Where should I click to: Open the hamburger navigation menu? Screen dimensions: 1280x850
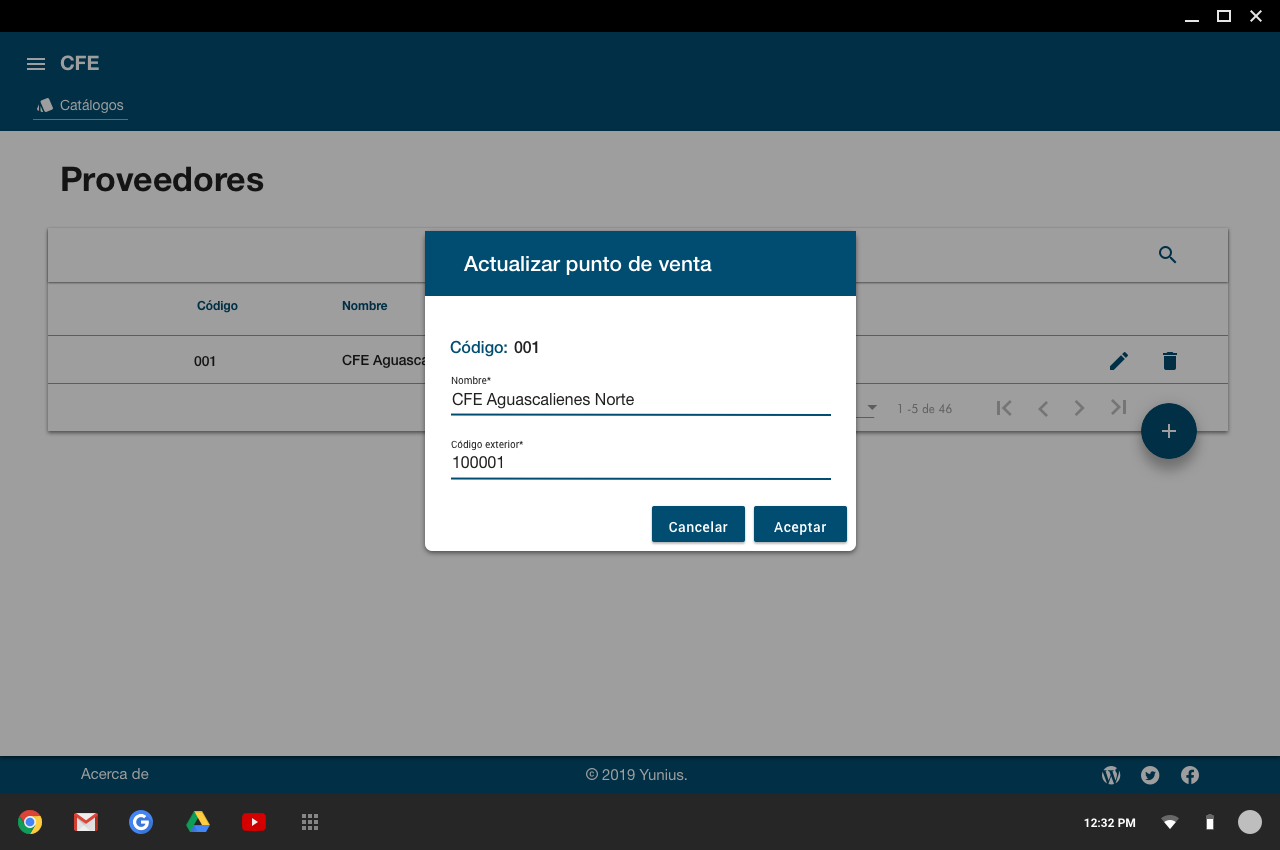(x=36, y=64)
